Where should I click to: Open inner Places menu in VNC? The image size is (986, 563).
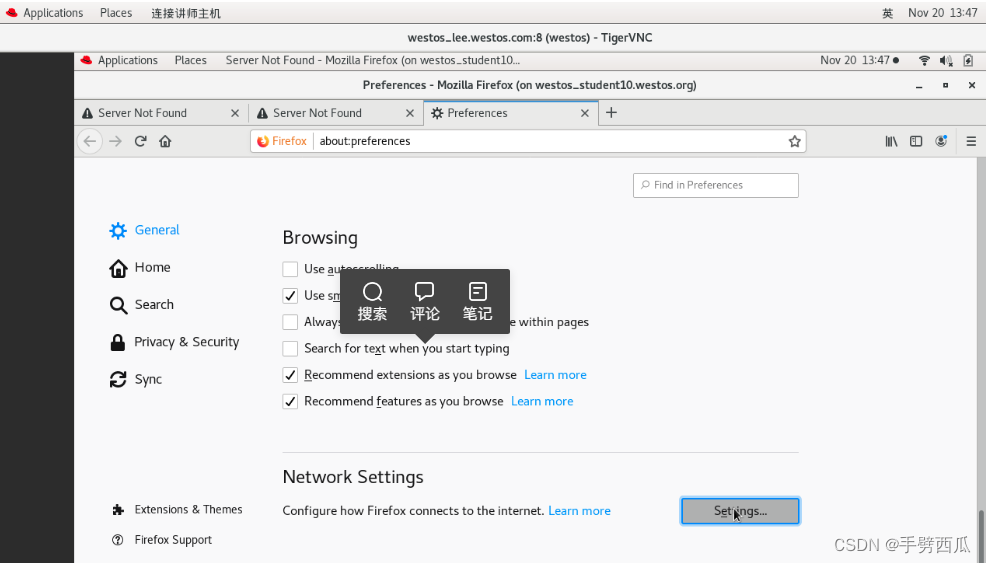[x=191, y=60]
